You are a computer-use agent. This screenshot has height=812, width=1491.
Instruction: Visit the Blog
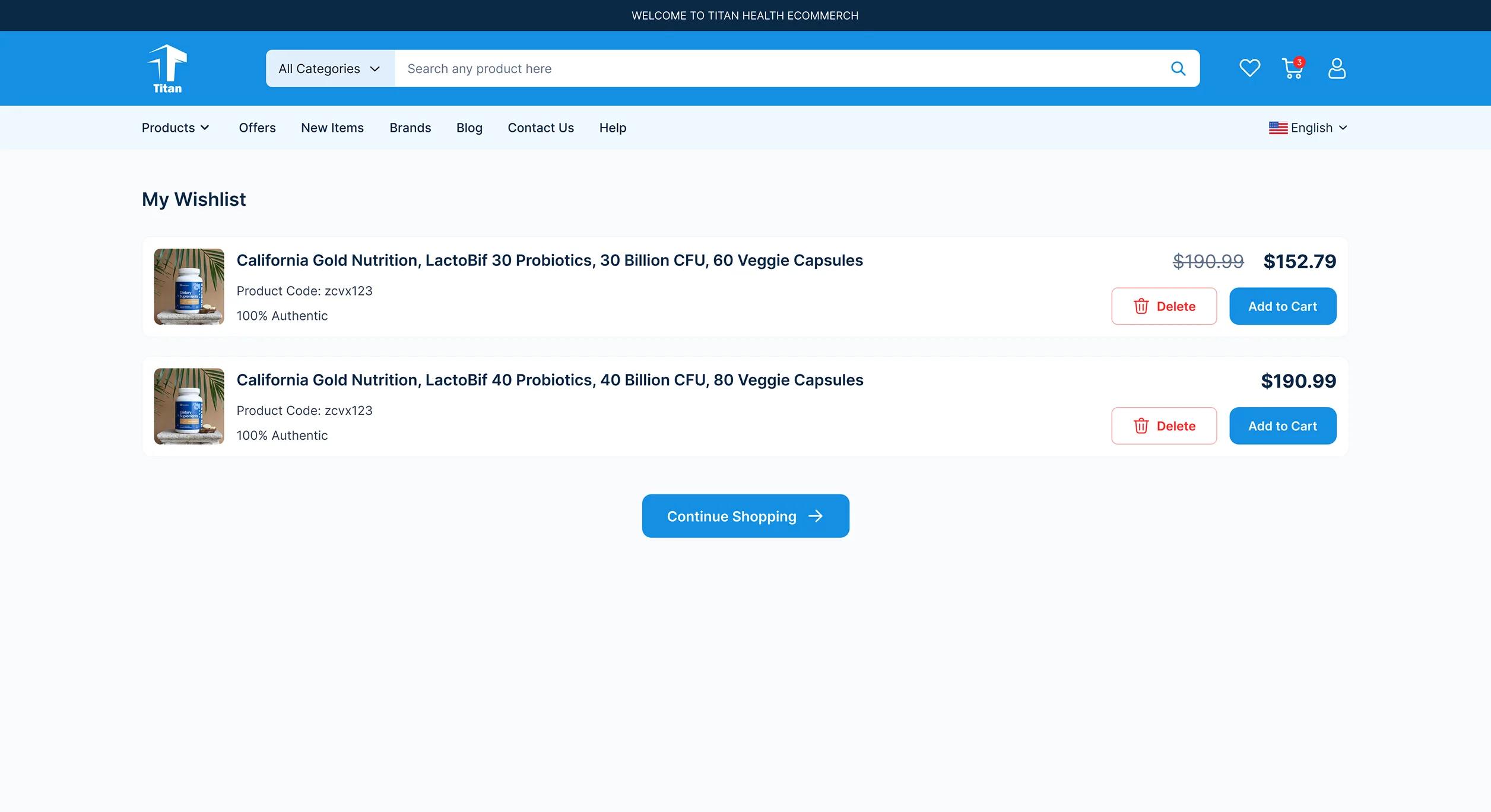point(469,128)
